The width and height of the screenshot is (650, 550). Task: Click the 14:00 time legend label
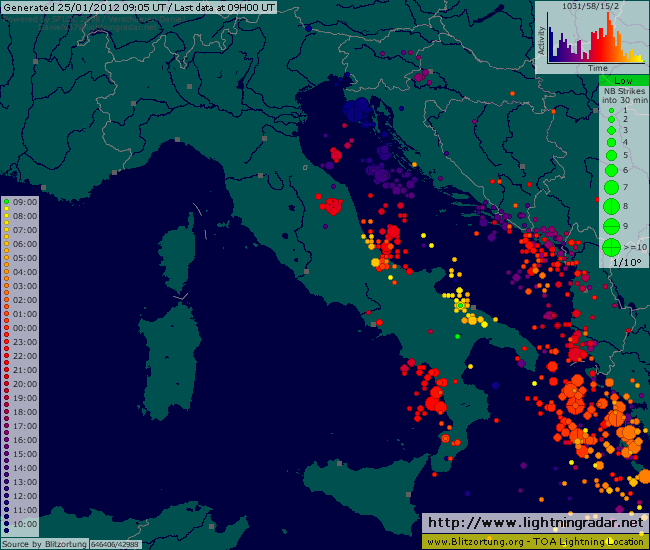25,468
